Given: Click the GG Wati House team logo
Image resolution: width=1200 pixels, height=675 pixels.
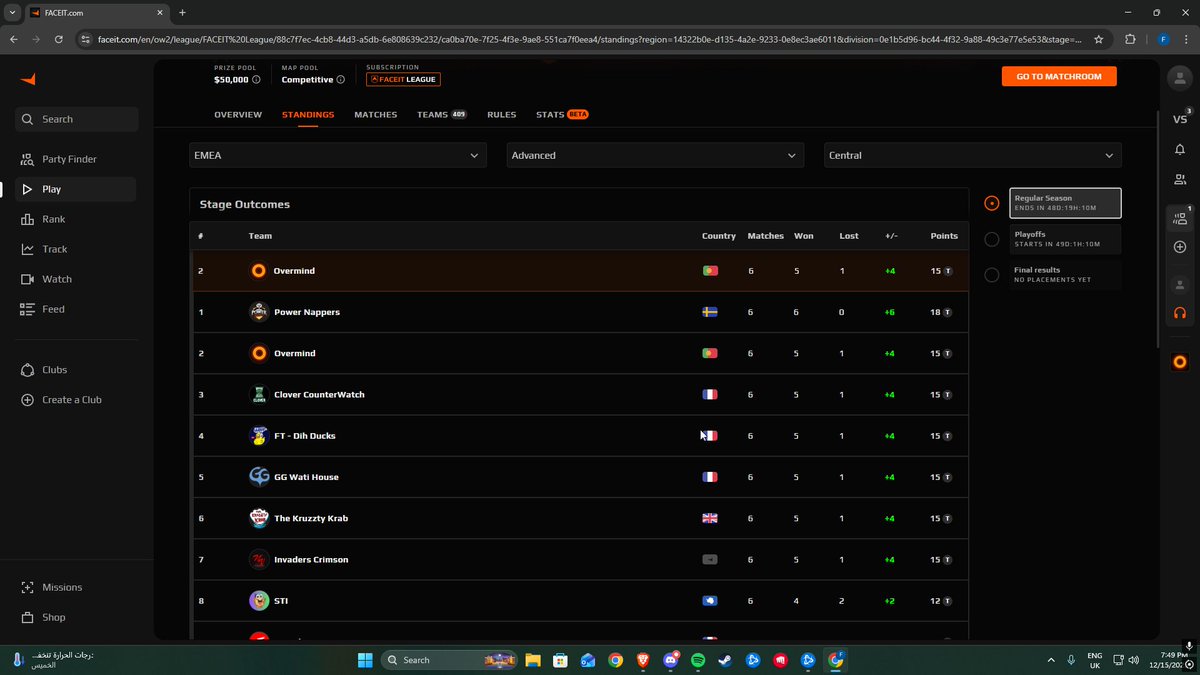Looking at the screenshot, I should click(258, 477).
